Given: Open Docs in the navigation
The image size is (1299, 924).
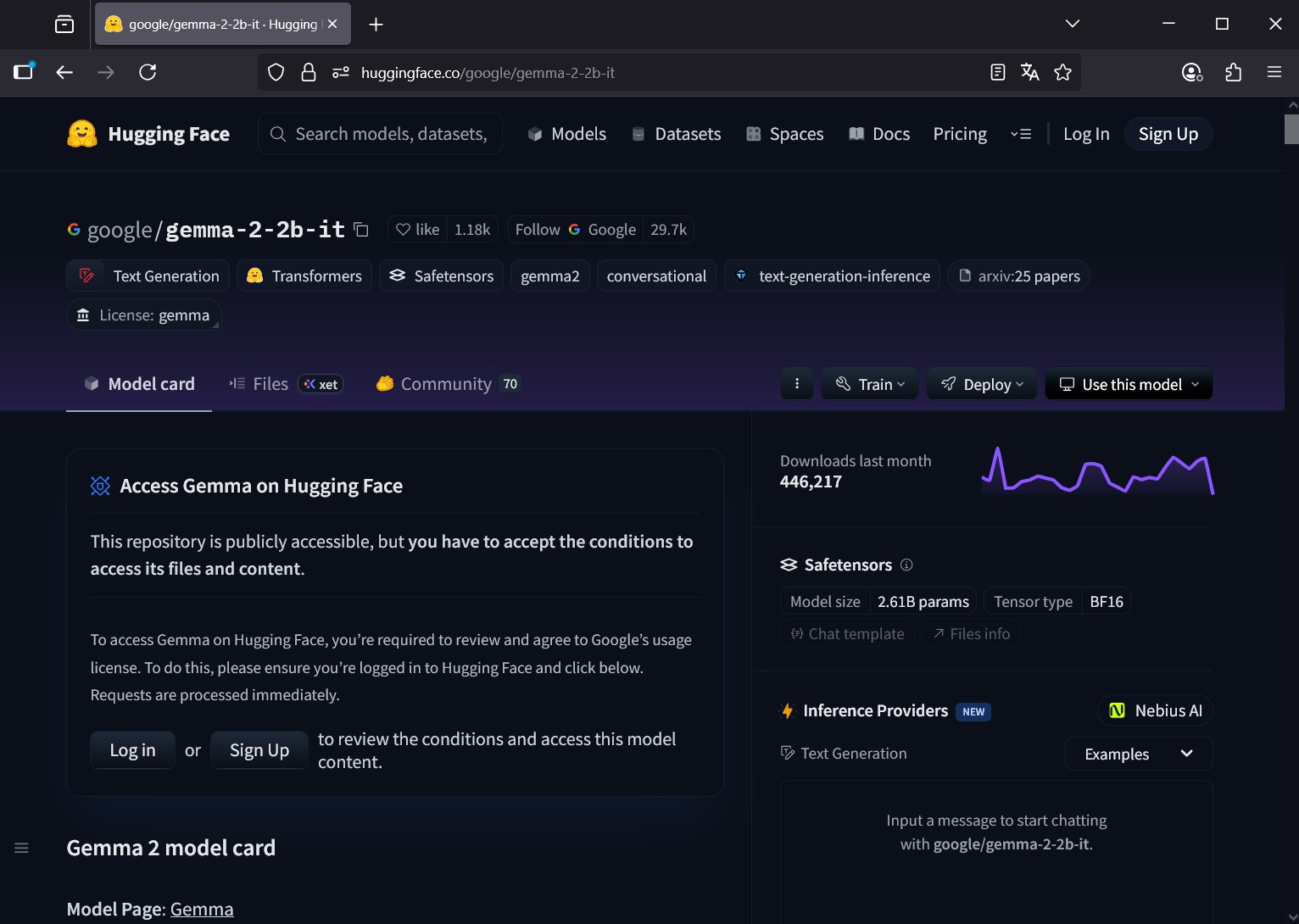Looking at the screenshot, I should [x=879, y=134].
